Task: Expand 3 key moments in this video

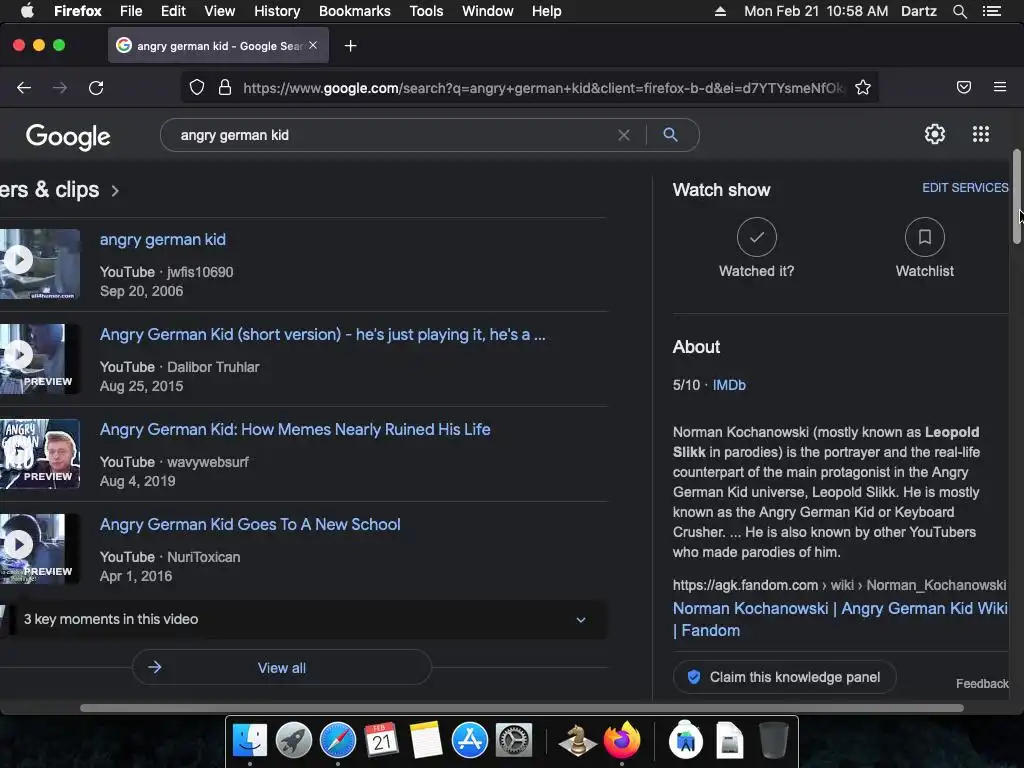Action: [304, 619]
